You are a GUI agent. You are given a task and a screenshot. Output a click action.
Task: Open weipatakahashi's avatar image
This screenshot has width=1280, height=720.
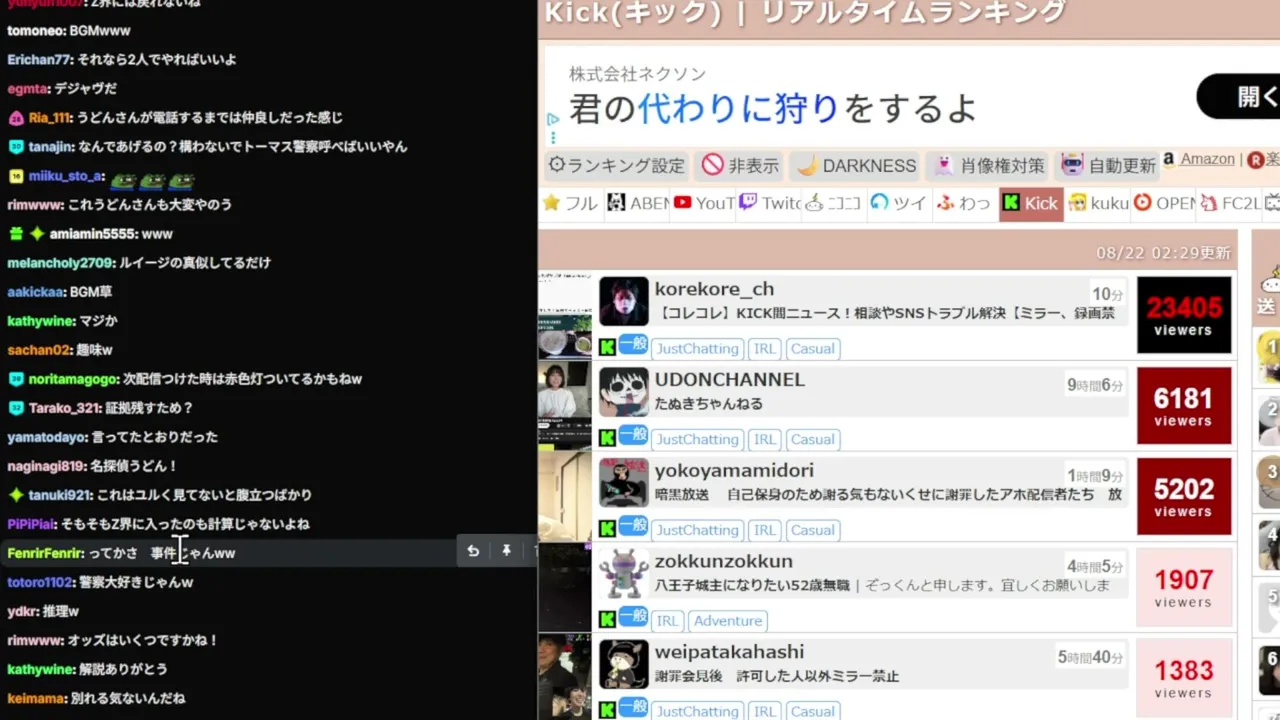point(624,665)
